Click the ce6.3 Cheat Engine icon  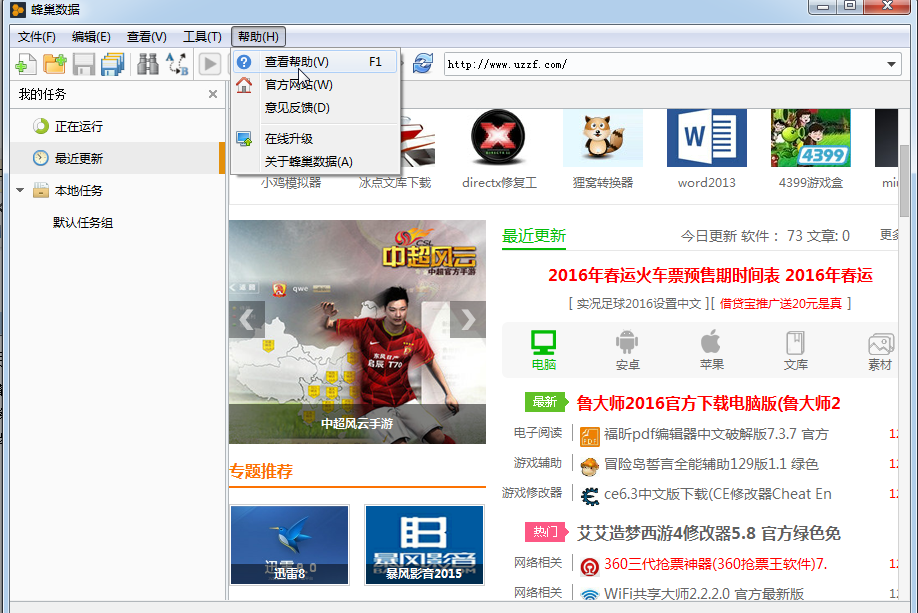[590, 496]
